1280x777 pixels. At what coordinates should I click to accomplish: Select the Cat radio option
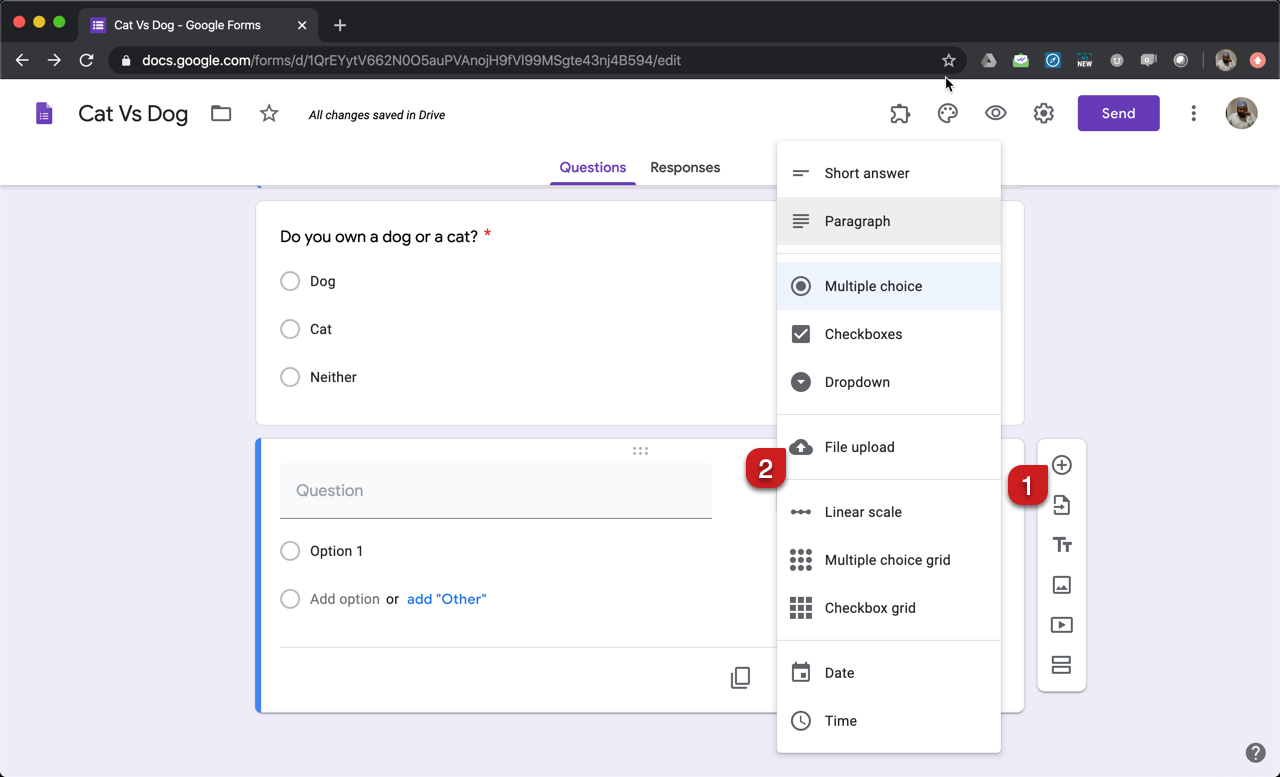290,329
